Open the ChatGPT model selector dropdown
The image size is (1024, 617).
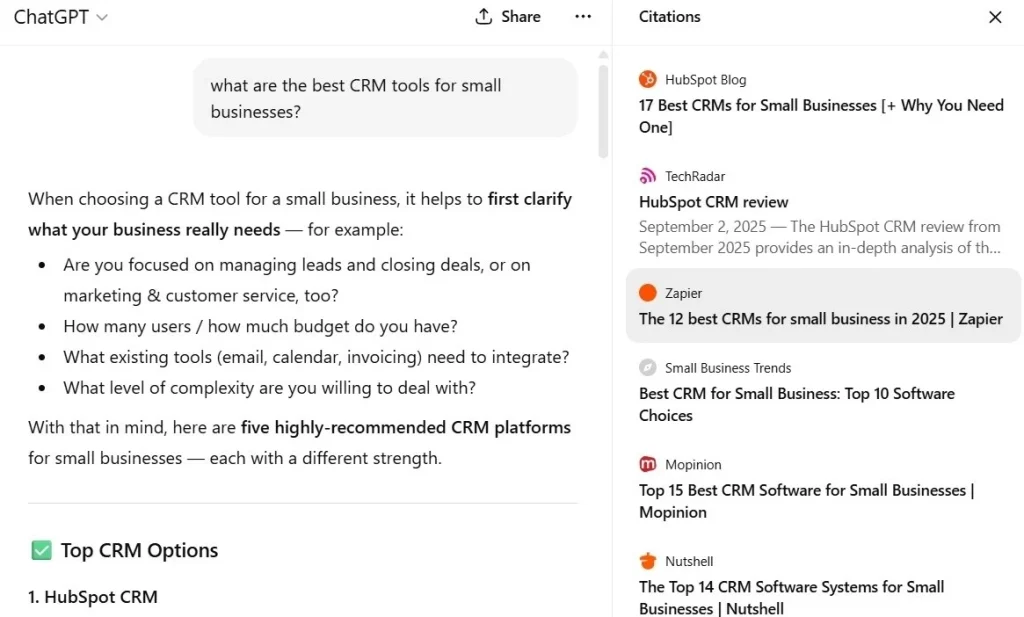click(x=60, y=17)
